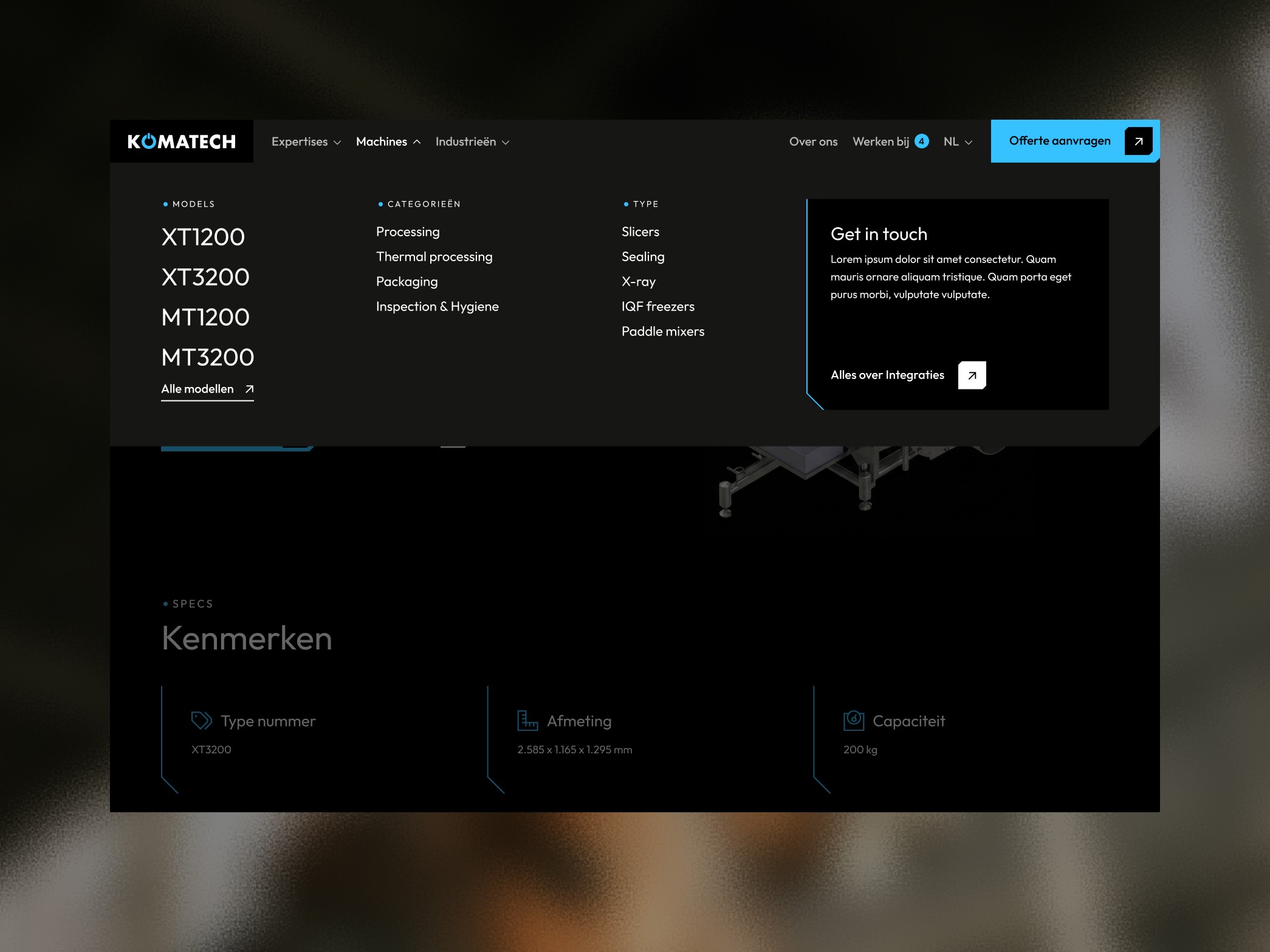Viewport: 1270px width, 952px height.
Task: Expand the Expertises dropdown menu
Action: tap(306, 142)
